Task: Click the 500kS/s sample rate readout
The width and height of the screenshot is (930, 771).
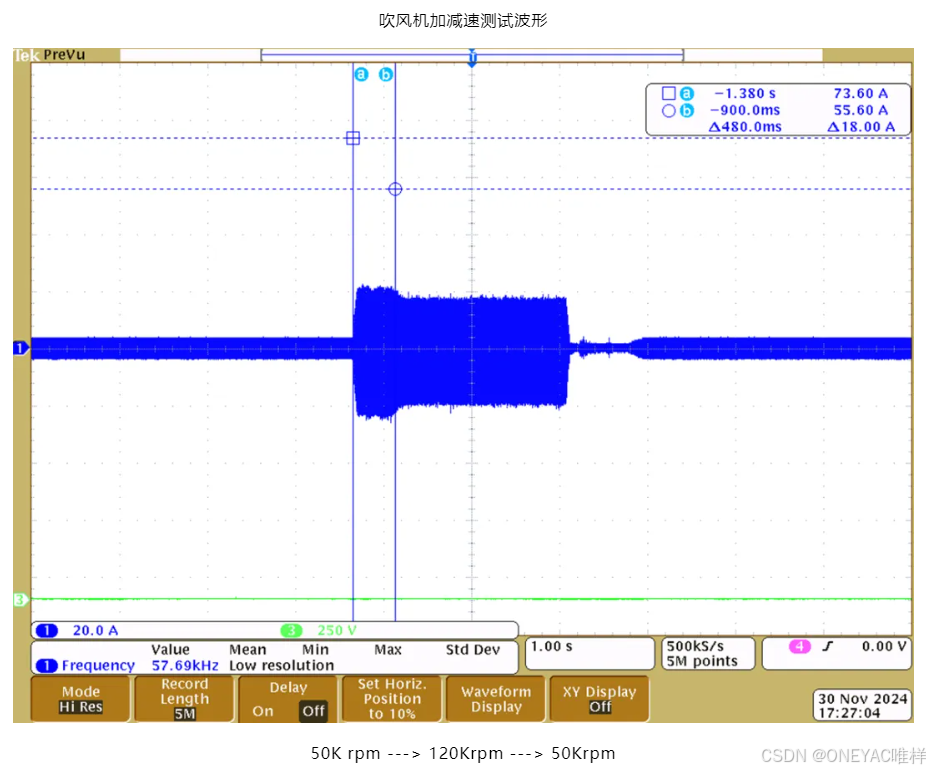Action: (x=695, y=646)
